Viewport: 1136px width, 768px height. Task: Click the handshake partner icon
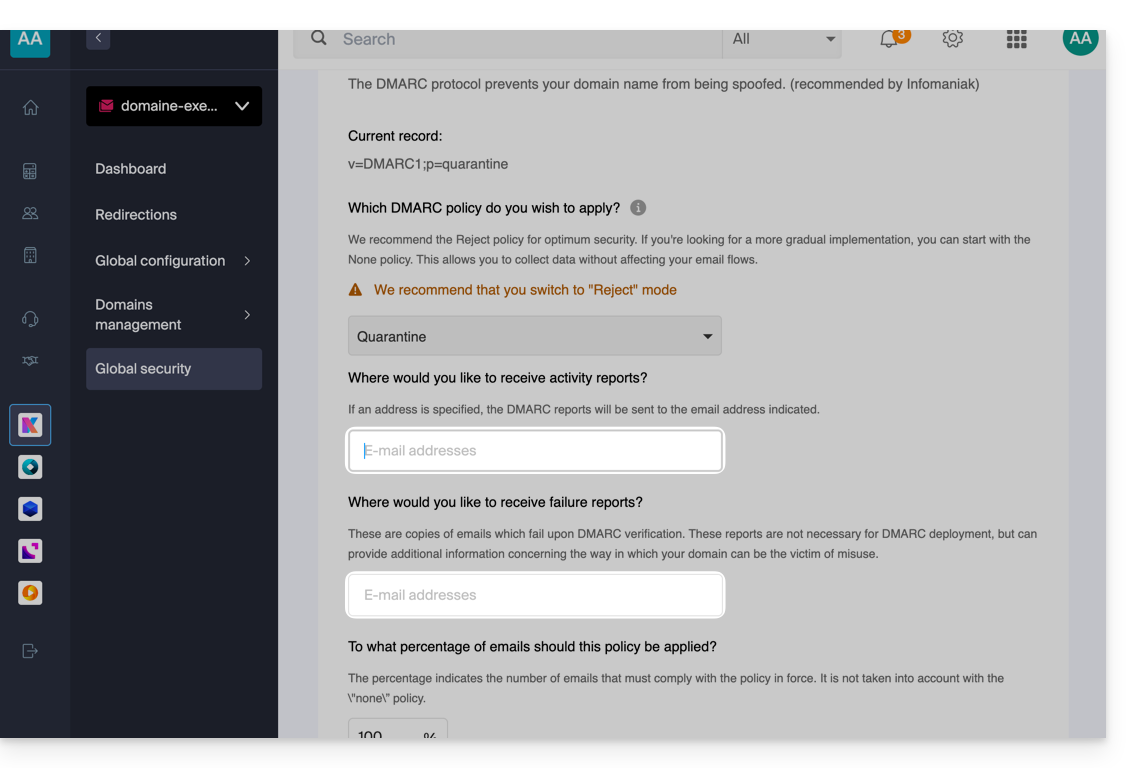[30, 361]
